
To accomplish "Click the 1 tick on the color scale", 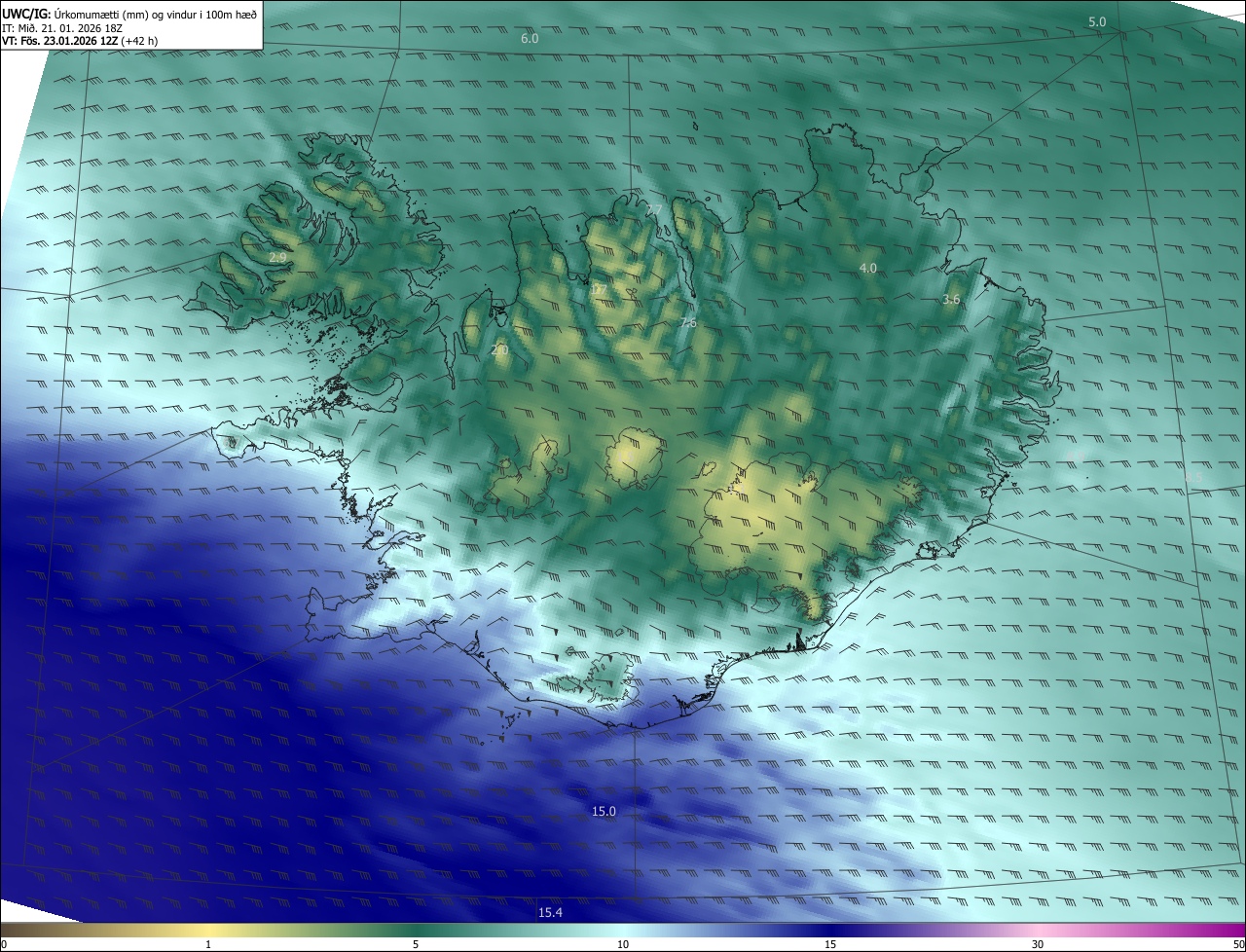I will click(x=208, y=944).
